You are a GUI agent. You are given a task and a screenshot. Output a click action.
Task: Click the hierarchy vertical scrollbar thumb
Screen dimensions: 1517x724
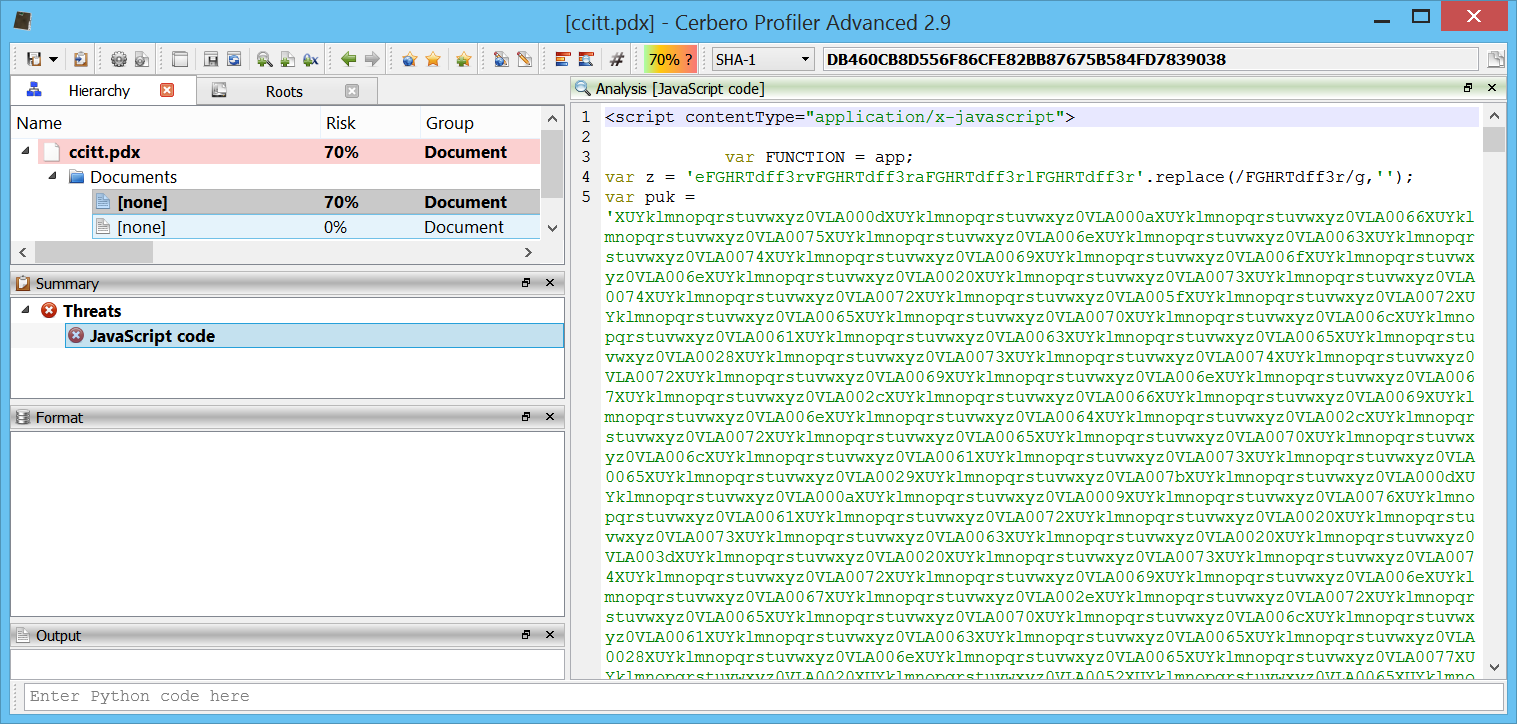coord(551,165)
